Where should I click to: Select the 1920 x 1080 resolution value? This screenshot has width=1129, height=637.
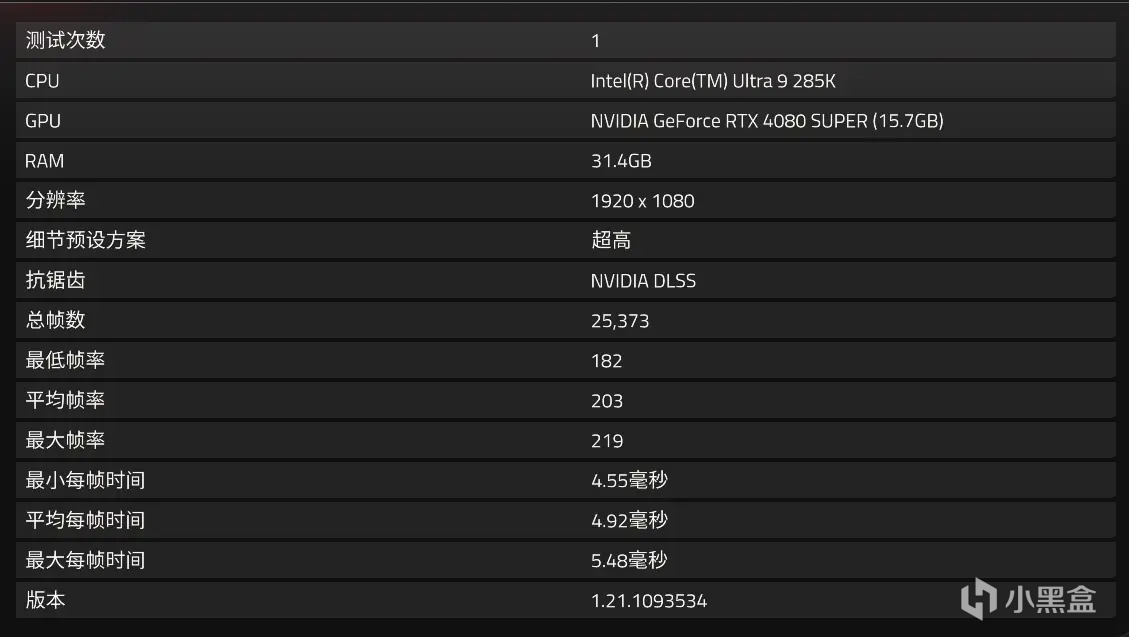click(642, 201)
